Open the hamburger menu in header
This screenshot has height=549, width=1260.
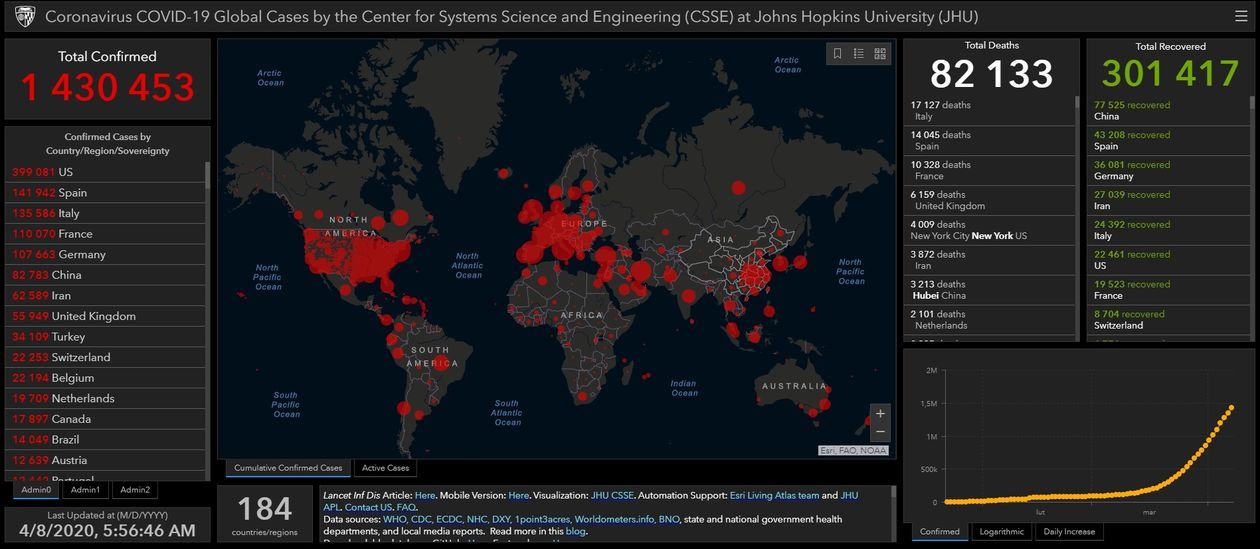(x=1241, y=16)
